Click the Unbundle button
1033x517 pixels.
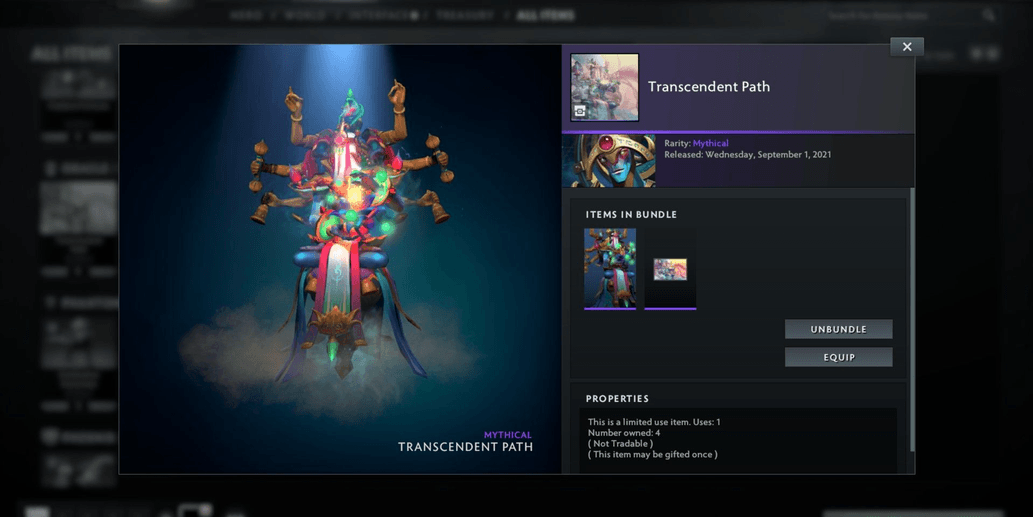pyautogui.click(x=839, y=329)
